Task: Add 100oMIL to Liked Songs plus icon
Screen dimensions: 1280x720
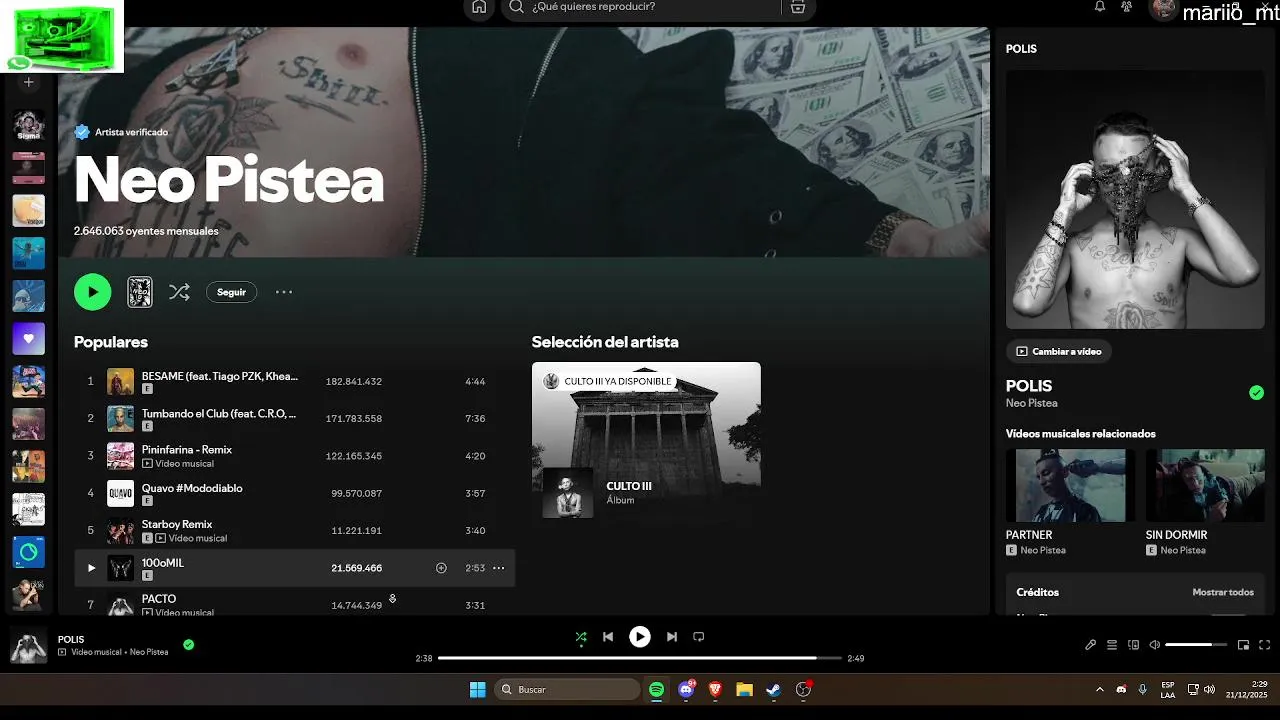Action: pos(441,568)
